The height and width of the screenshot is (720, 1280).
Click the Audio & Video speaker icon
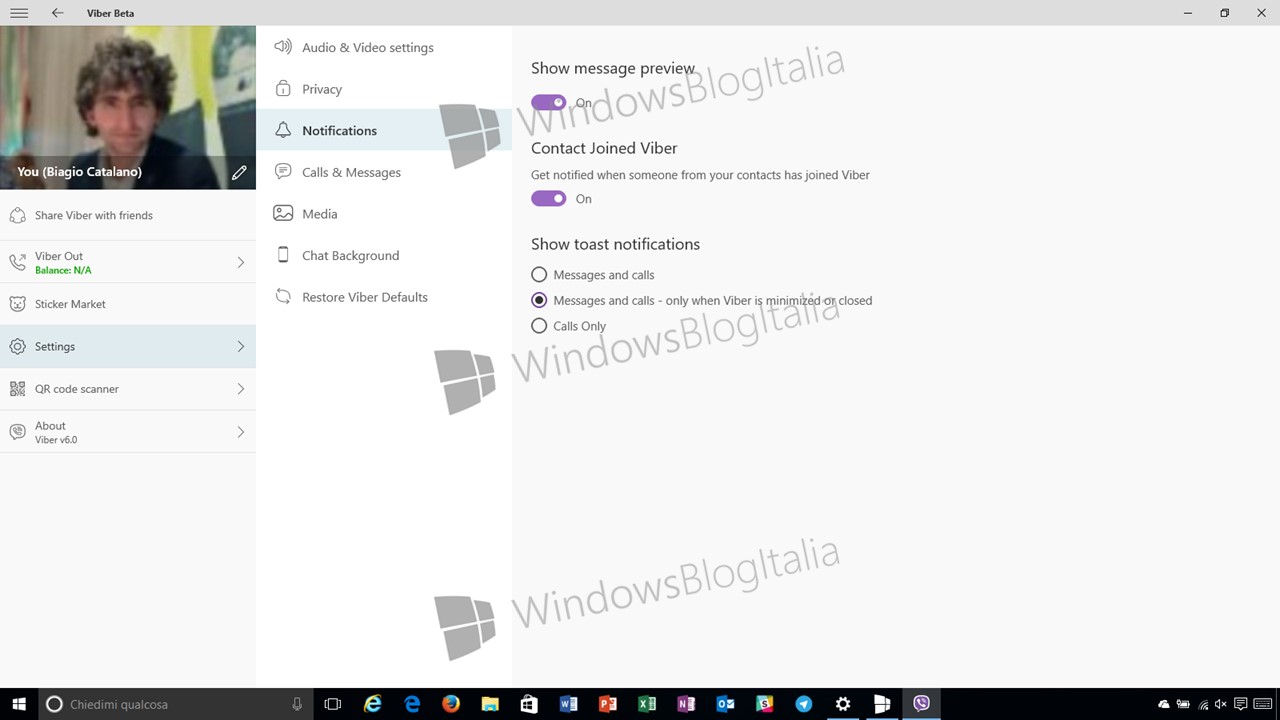[283, 47]
